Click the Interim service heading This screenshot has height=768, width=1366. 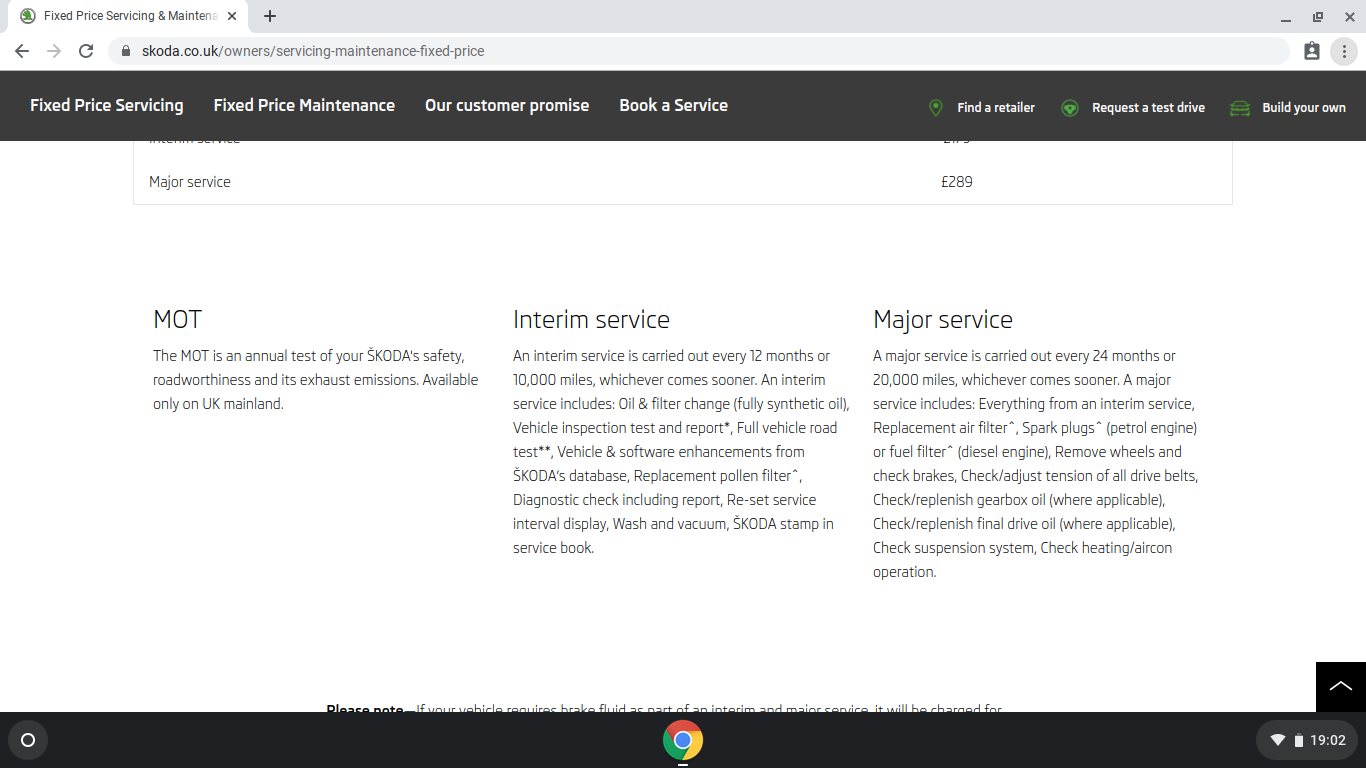click(591, 320)
